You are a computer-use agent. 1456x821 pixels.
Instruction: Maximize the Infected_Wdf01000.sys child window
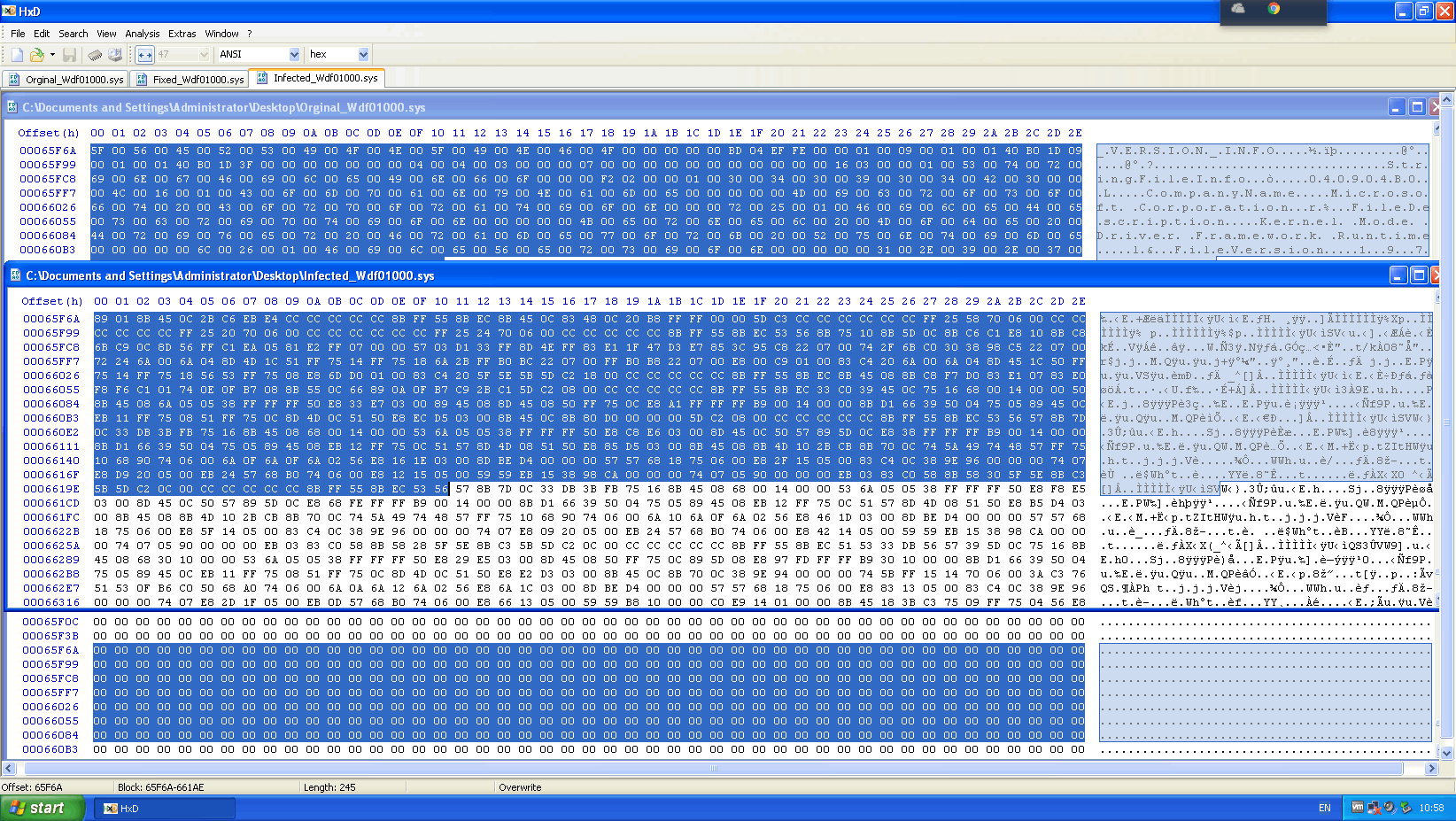coord(1419,275)
